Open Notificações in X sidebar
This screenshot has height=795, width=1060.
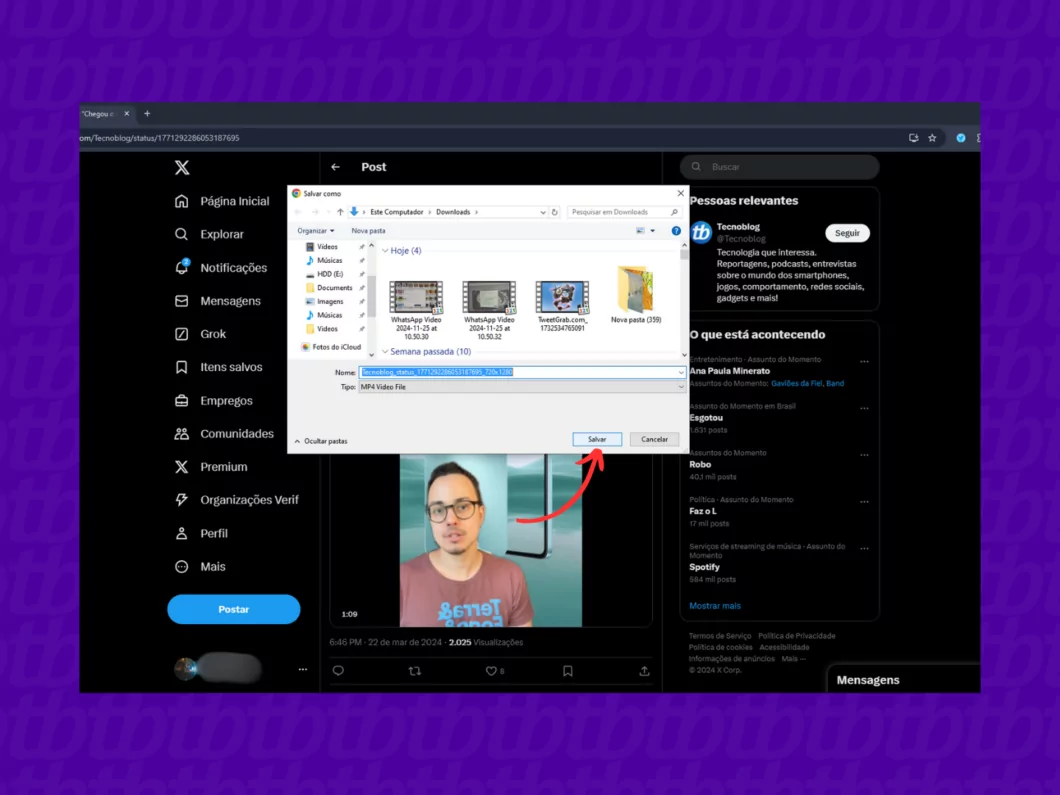click(220, 268)
